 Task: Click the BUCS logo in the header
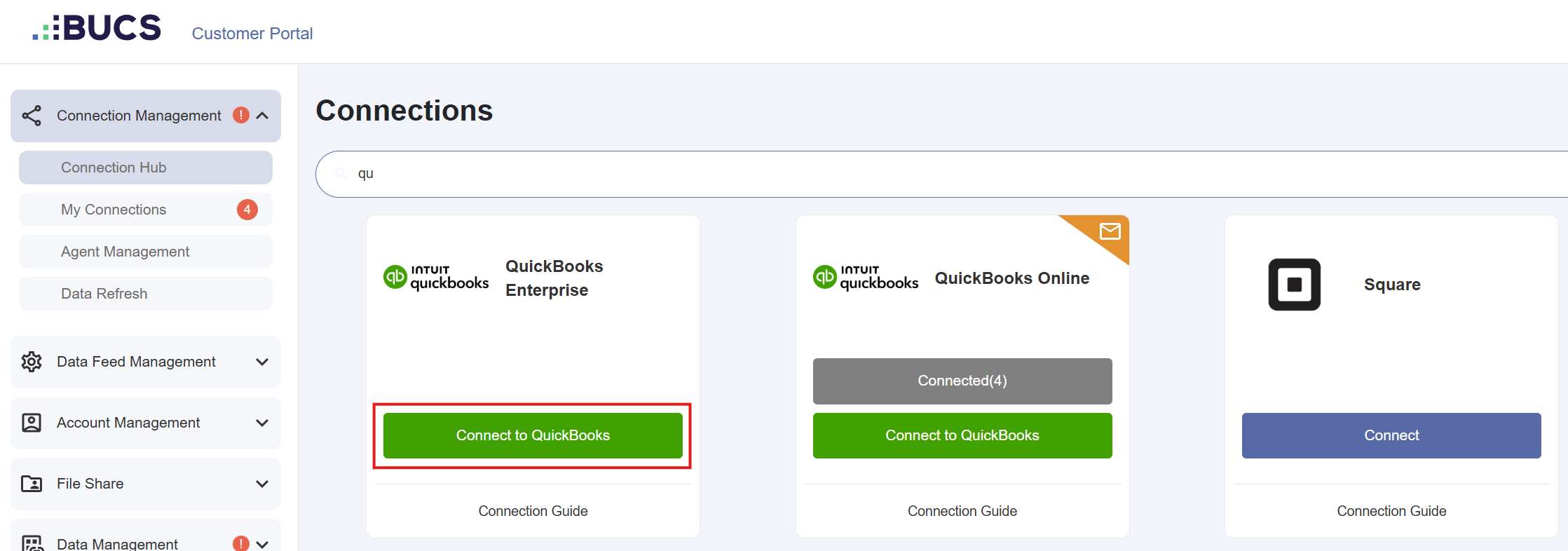tap(97, 28)
